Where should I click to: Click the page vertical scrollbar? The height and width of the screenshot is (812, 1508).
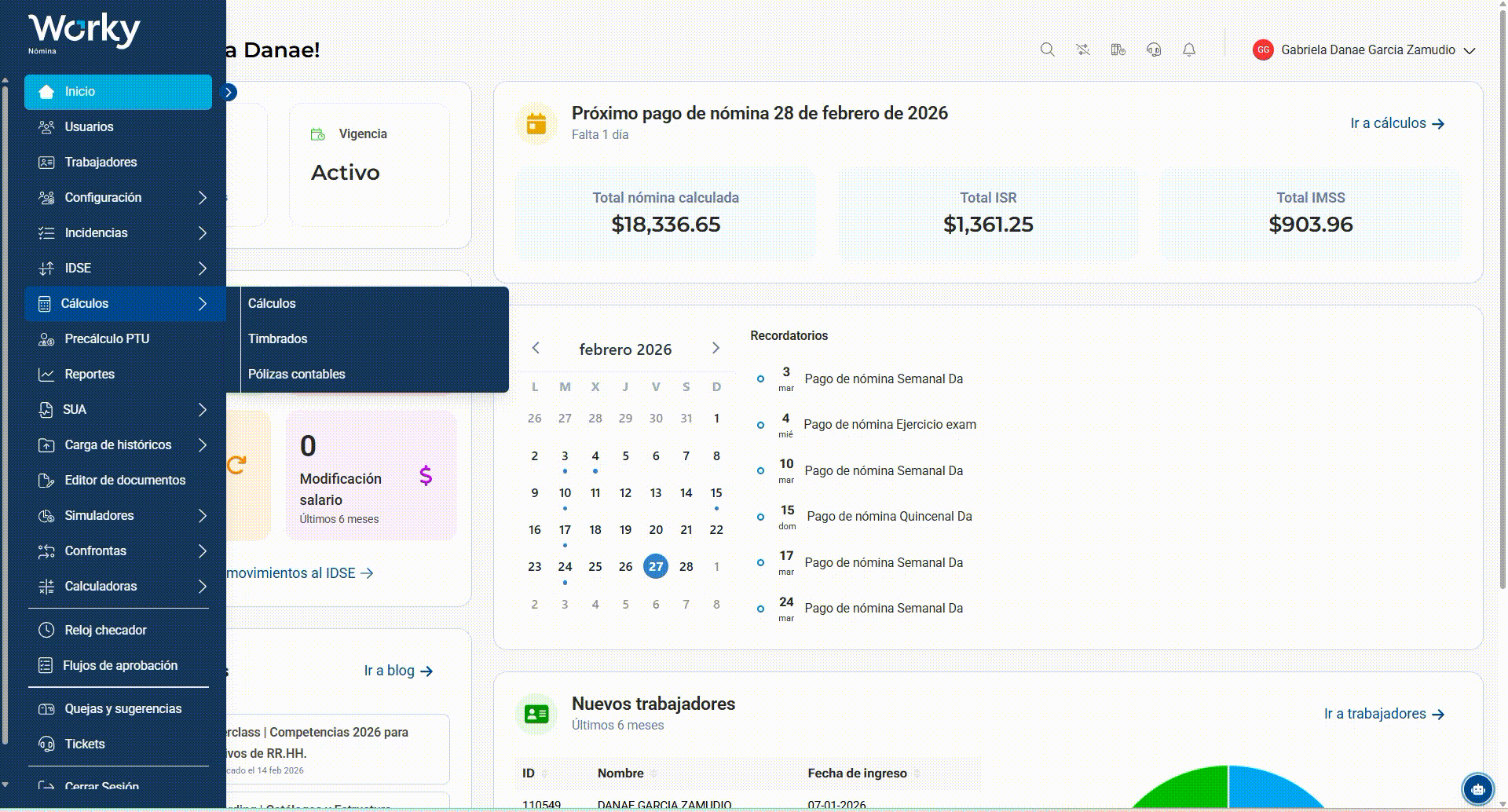pos(1503,298)
